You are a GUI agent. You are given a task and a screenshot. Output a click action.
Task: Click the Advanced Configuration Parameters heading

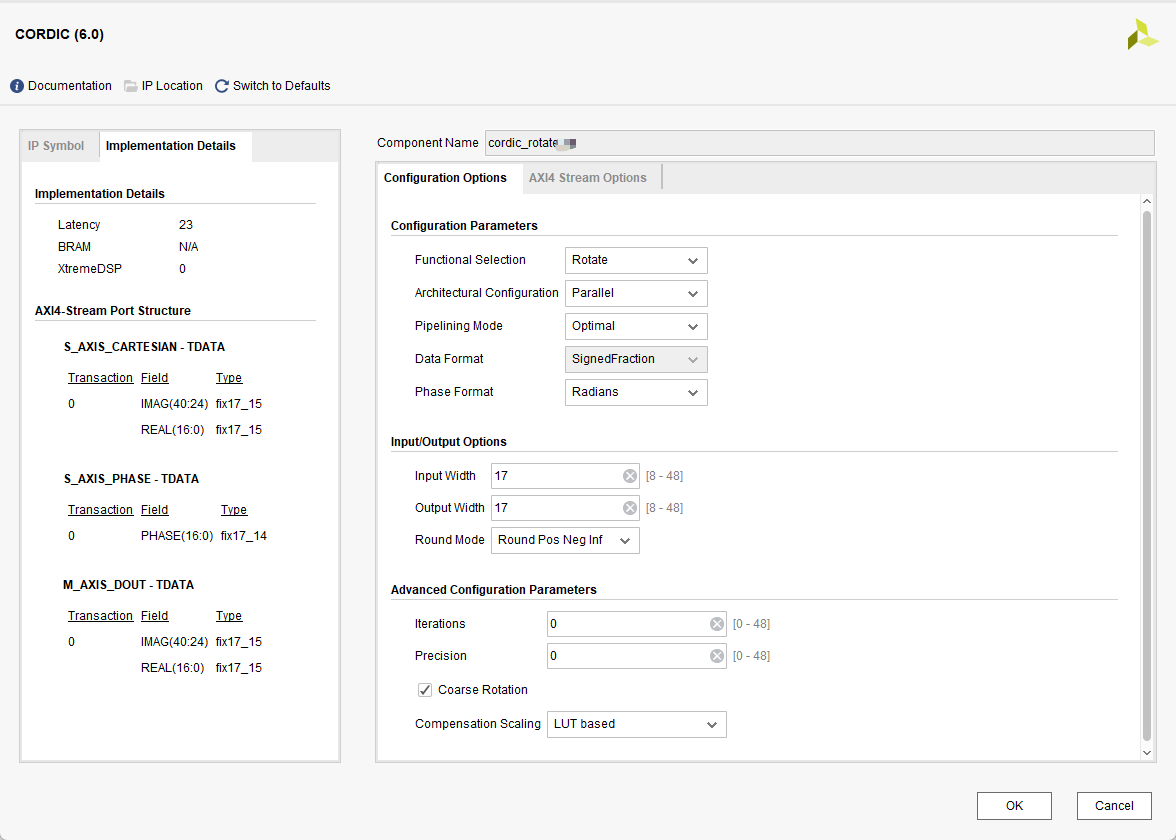click(494, 590)
